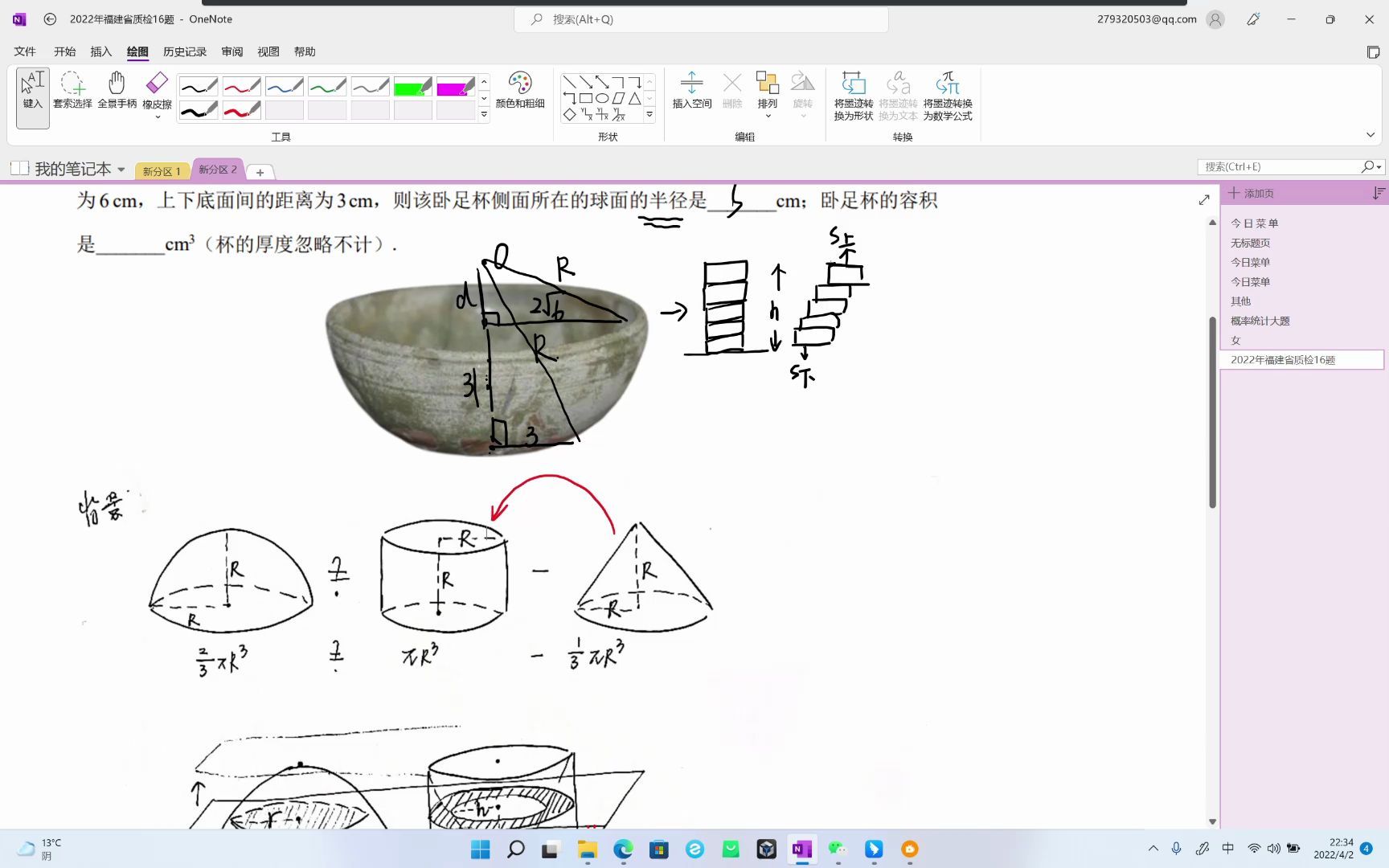Open the 排列 arrange menu

click(x=768, y=95)
